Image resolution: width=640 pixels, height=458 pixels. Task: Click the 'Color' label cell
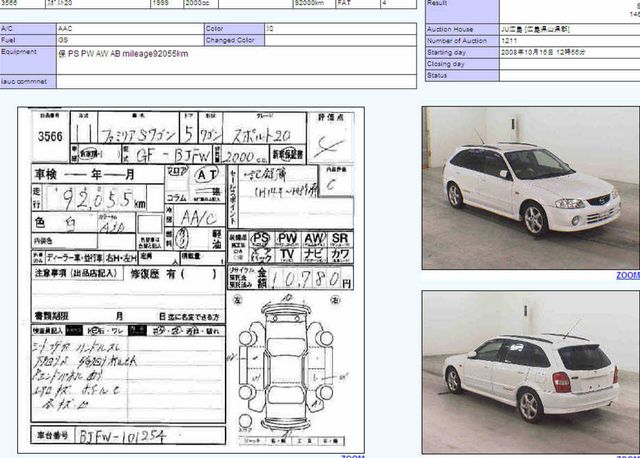click(x=234, y=29)
